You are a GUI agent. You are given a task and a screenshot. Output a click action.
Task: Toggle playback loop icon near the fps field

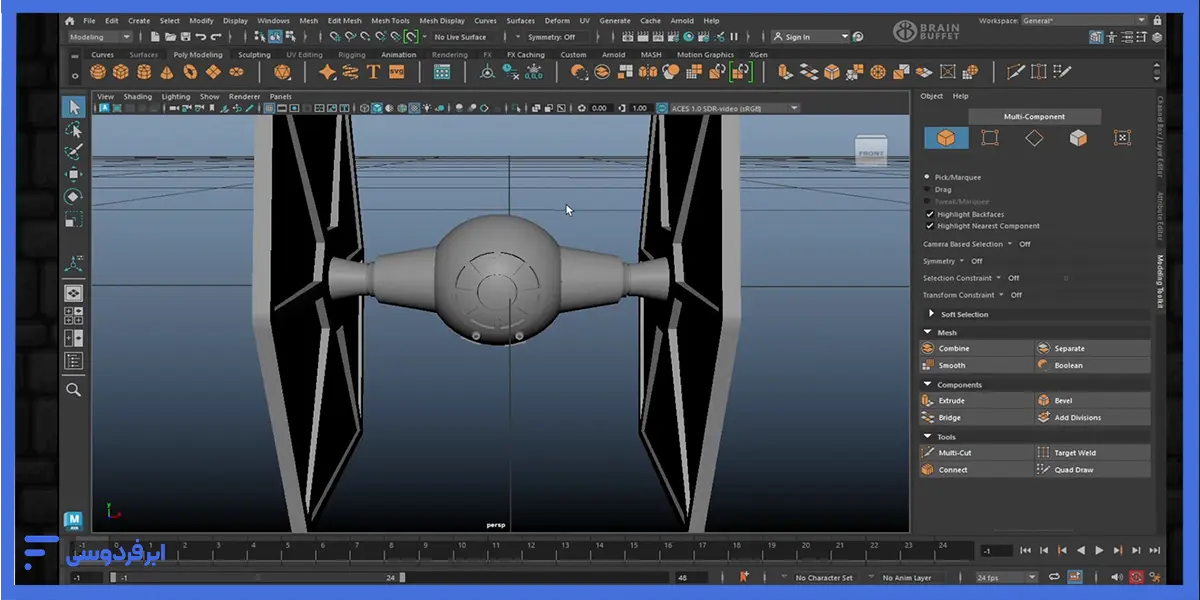1054,577
